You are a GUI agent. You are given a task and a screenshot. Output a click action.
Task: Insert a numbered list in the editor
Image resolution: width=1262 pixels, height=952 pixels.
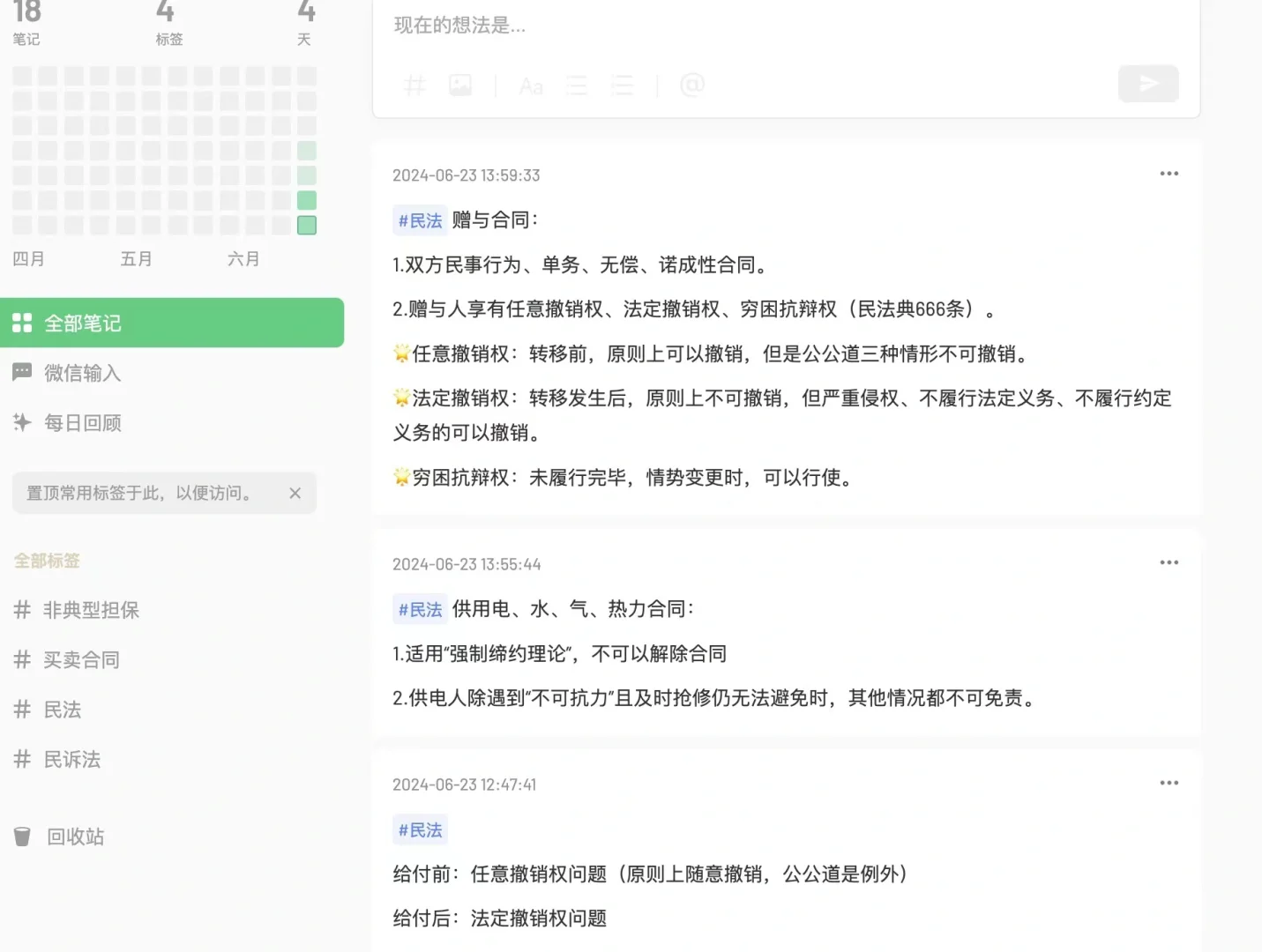[623, 86]
